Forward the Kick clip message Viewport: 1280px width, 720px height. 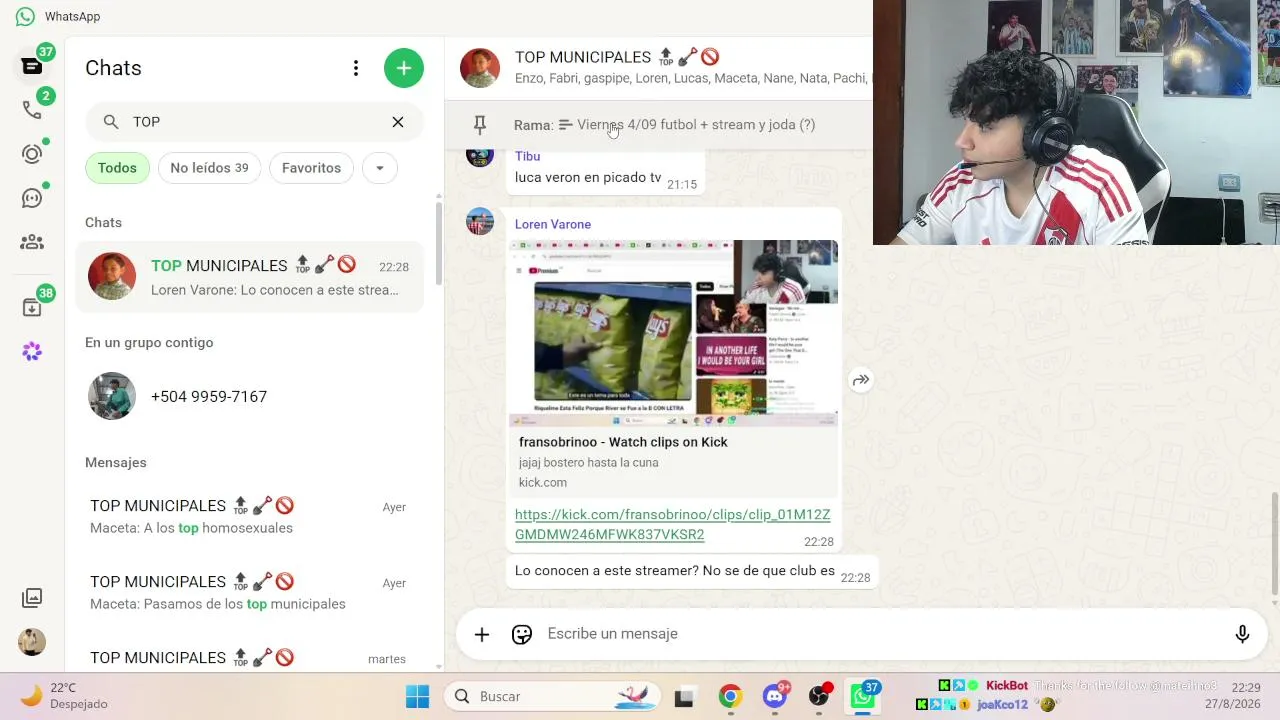(x=861, y=380)
